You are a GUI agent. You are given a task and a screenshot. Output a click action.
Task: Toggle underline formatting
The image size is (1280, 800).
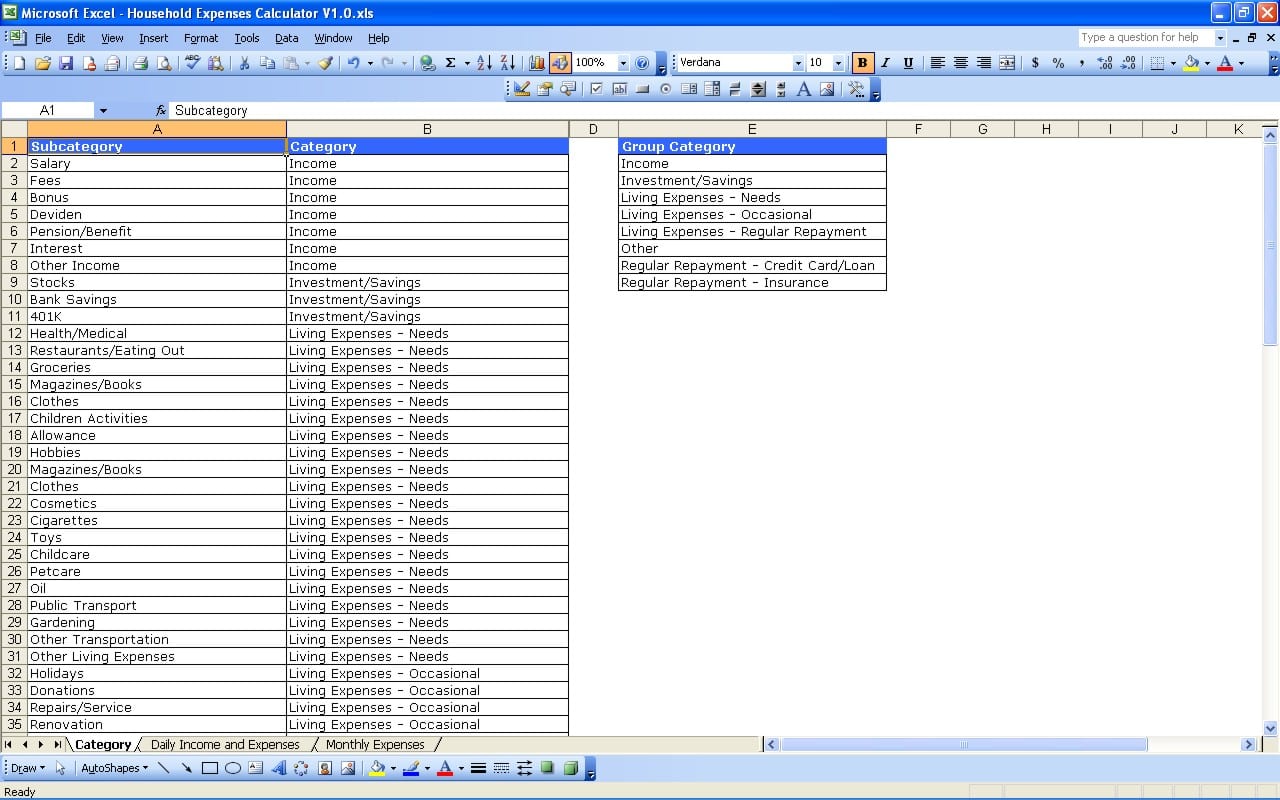coord(908,62)
